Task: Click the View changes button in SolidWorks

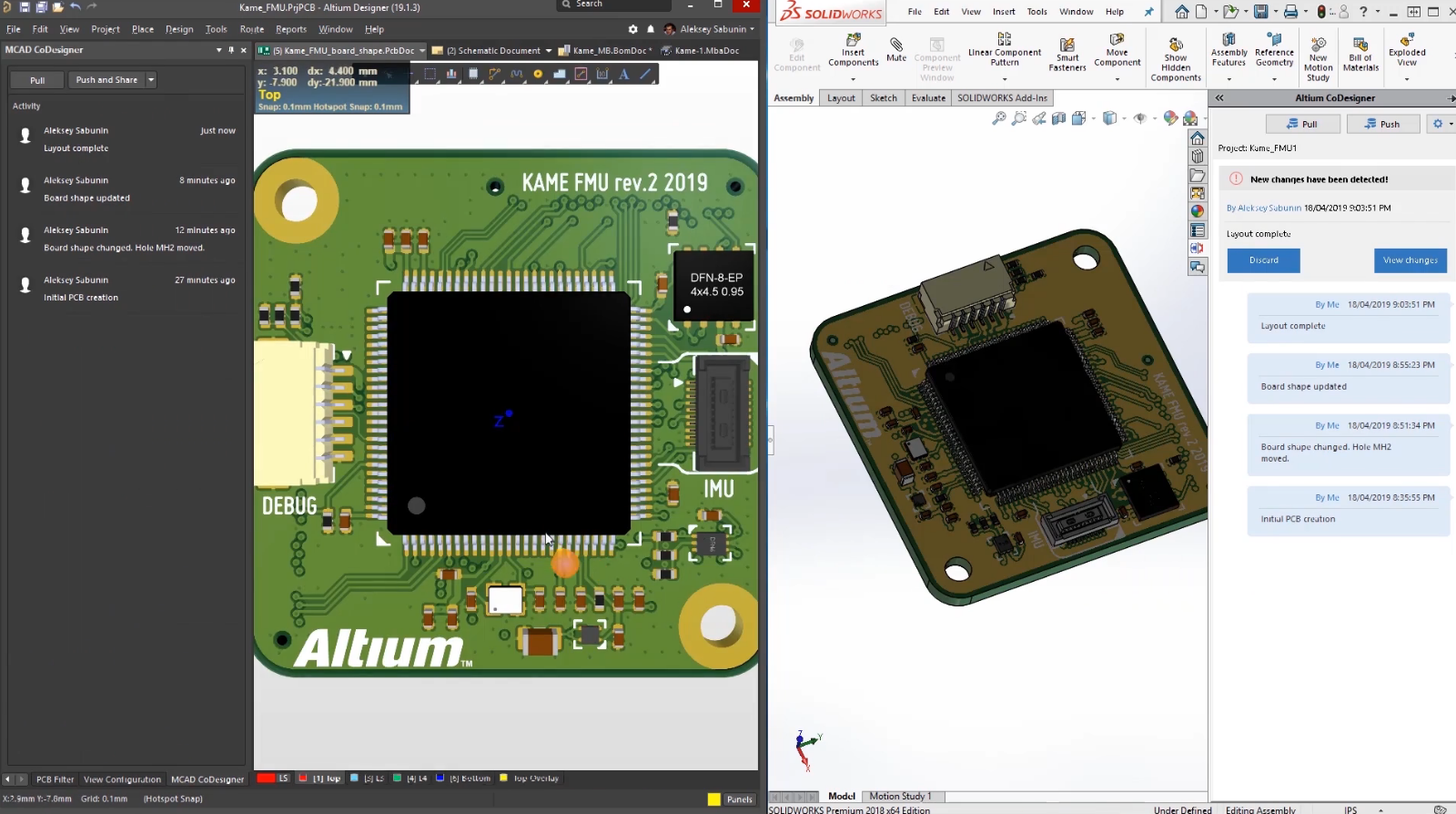Action: pos(1410,260)
